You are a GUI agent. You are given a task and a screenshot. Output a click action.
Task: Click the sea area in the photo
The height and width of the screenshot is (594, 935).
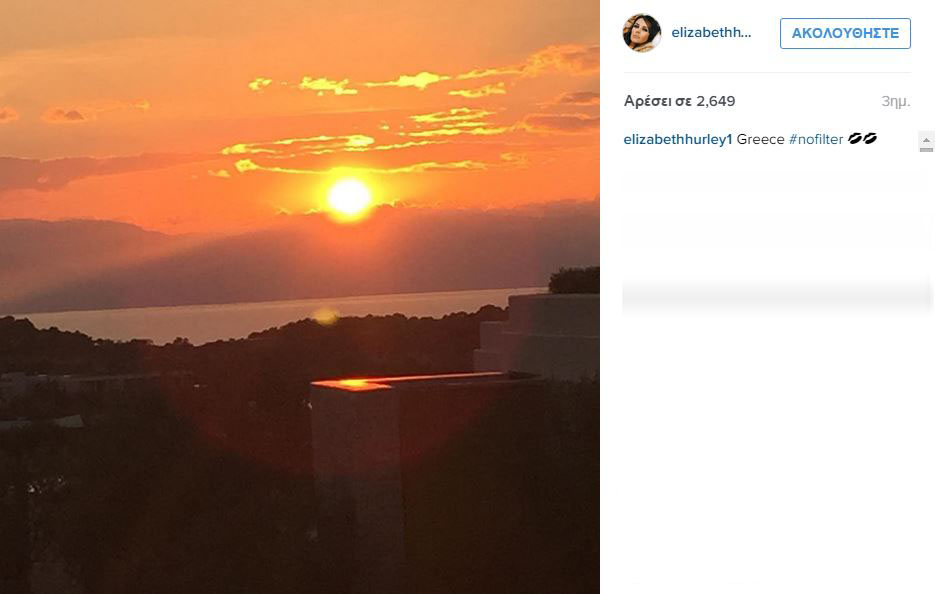pos(250,319)
